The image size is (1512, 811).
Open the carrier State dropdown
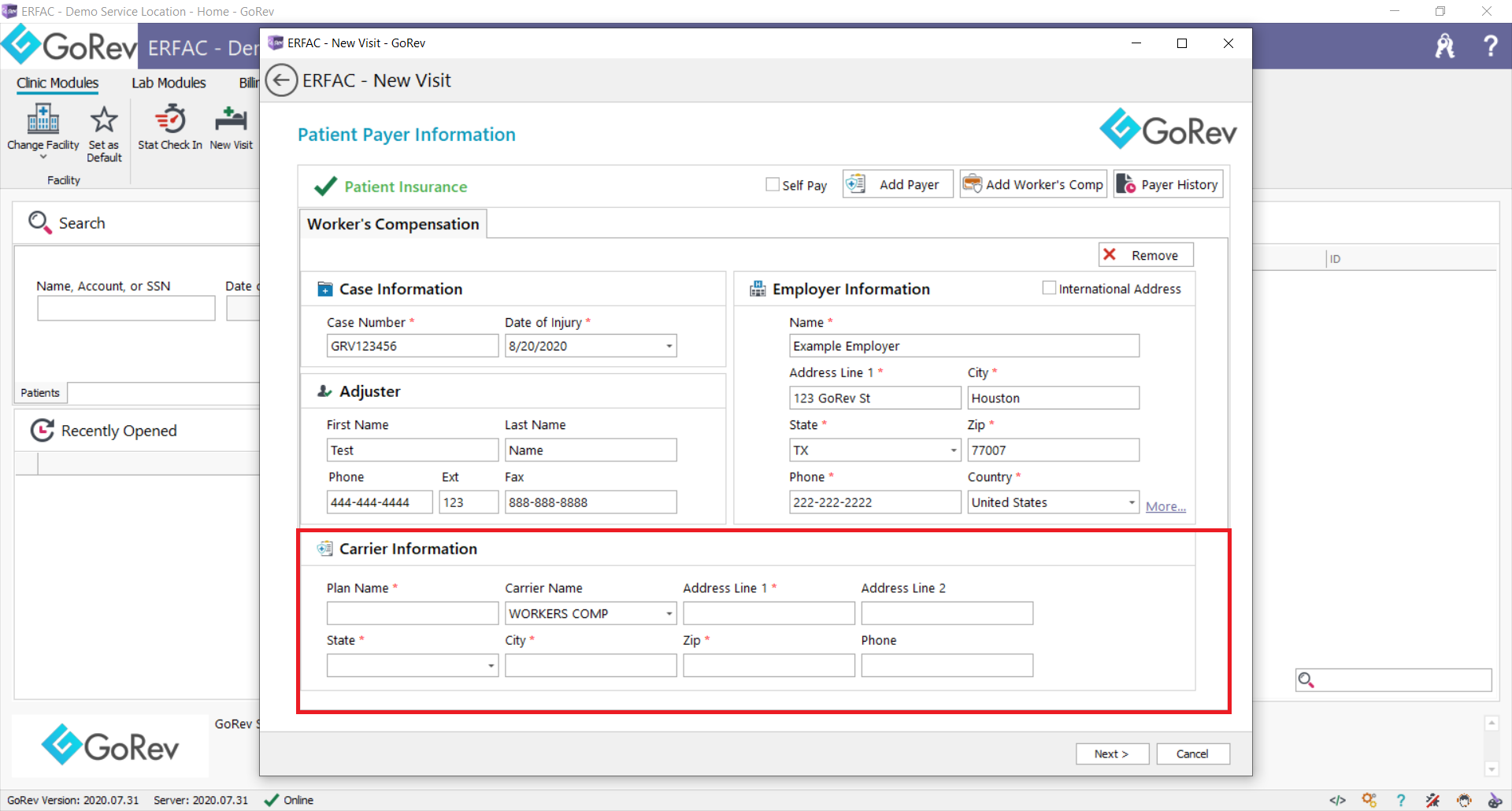click(x=491, y=665)
